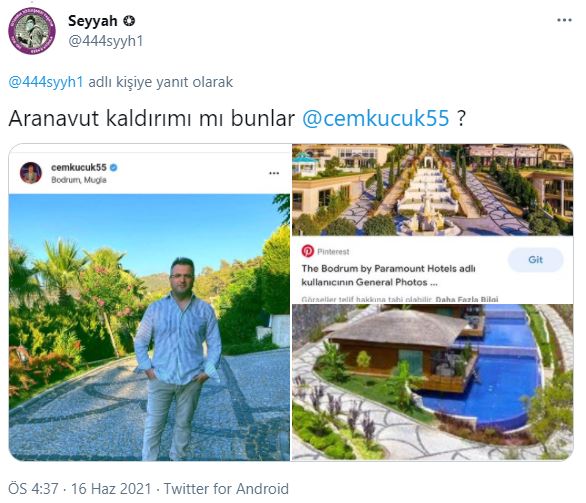
Task: Click the cemkucuk55 username in the post
Action: click(x=79, y=167)
